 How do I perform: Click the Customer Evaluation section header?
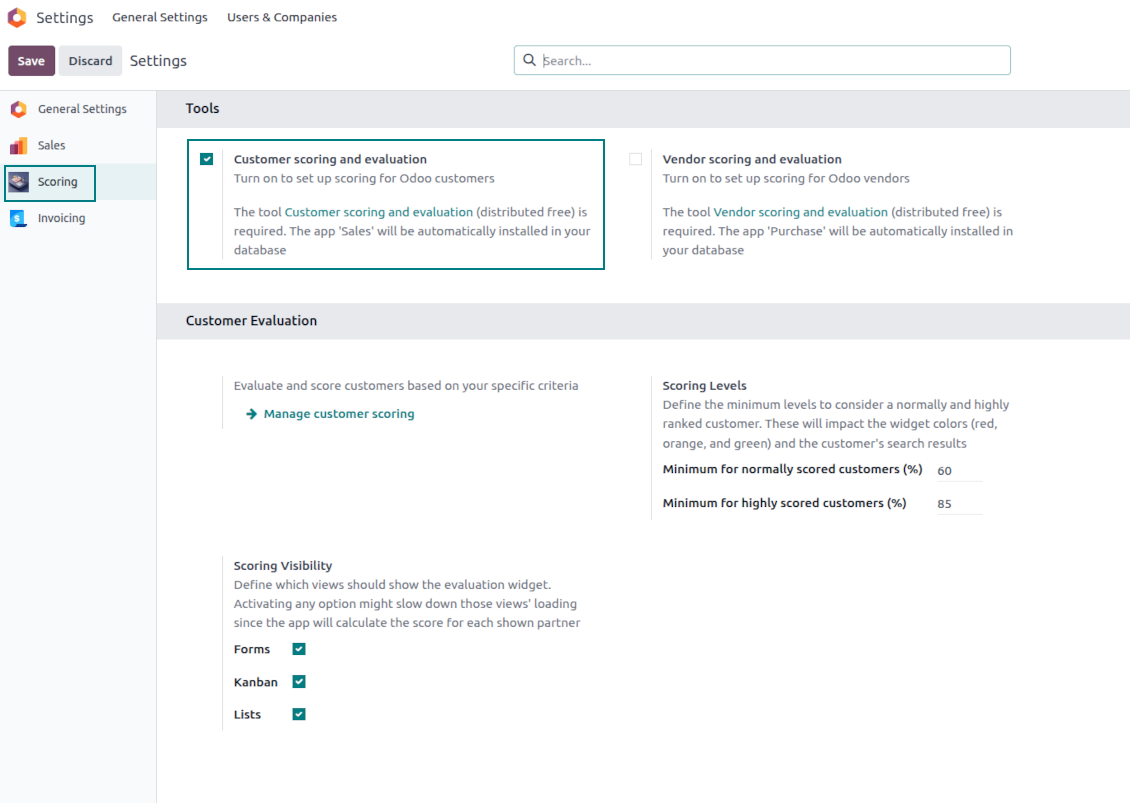click(252, 321)
